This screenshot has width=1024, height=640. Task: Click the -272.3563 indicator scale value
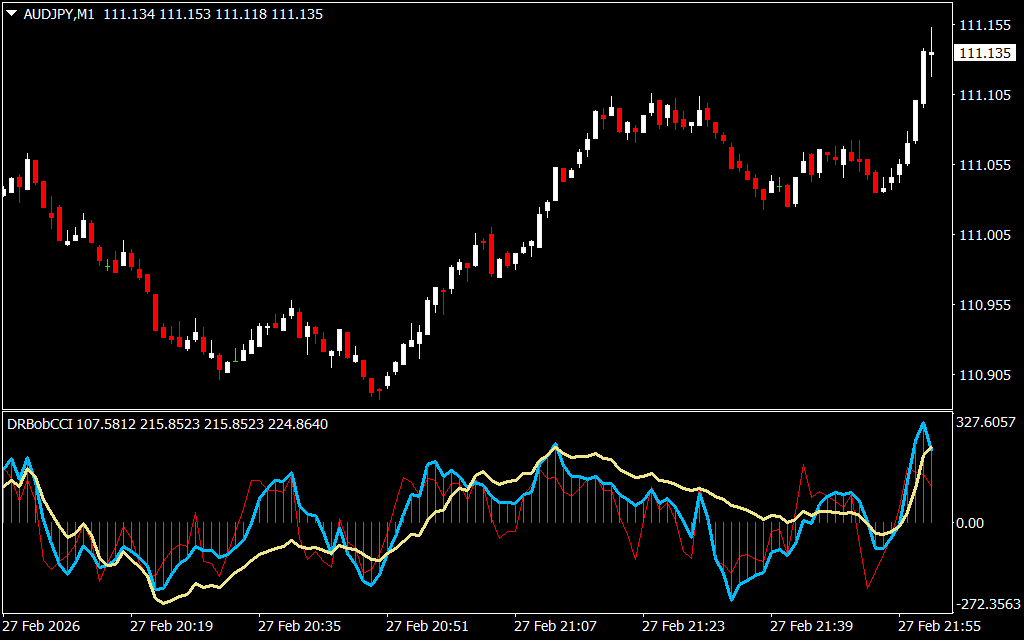(989, 604)
